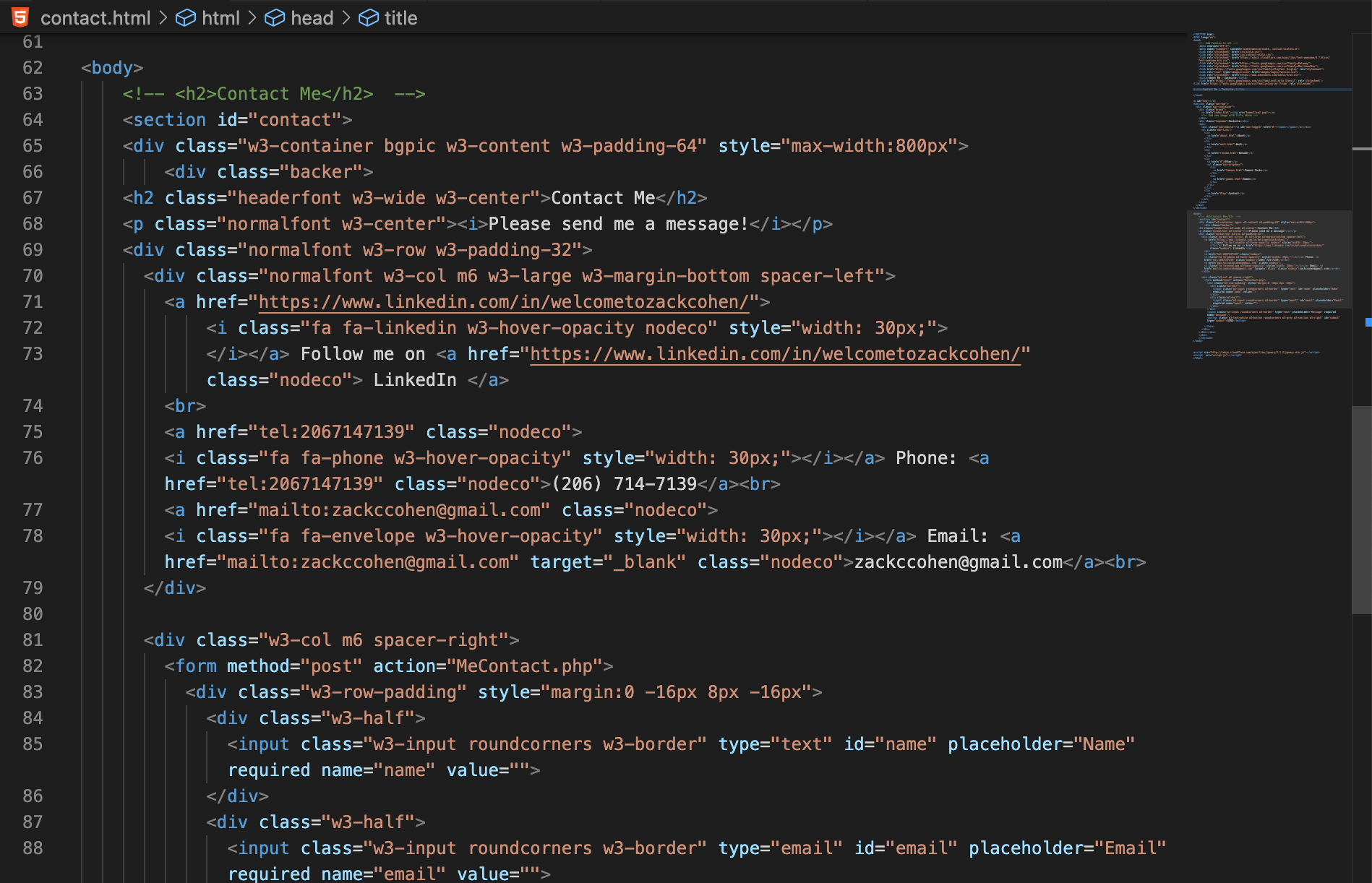The width and height of the screenshot is (1372, 883).
Task: Click the Contact Me heading text on line 67
Action: [x=603, y=198]
